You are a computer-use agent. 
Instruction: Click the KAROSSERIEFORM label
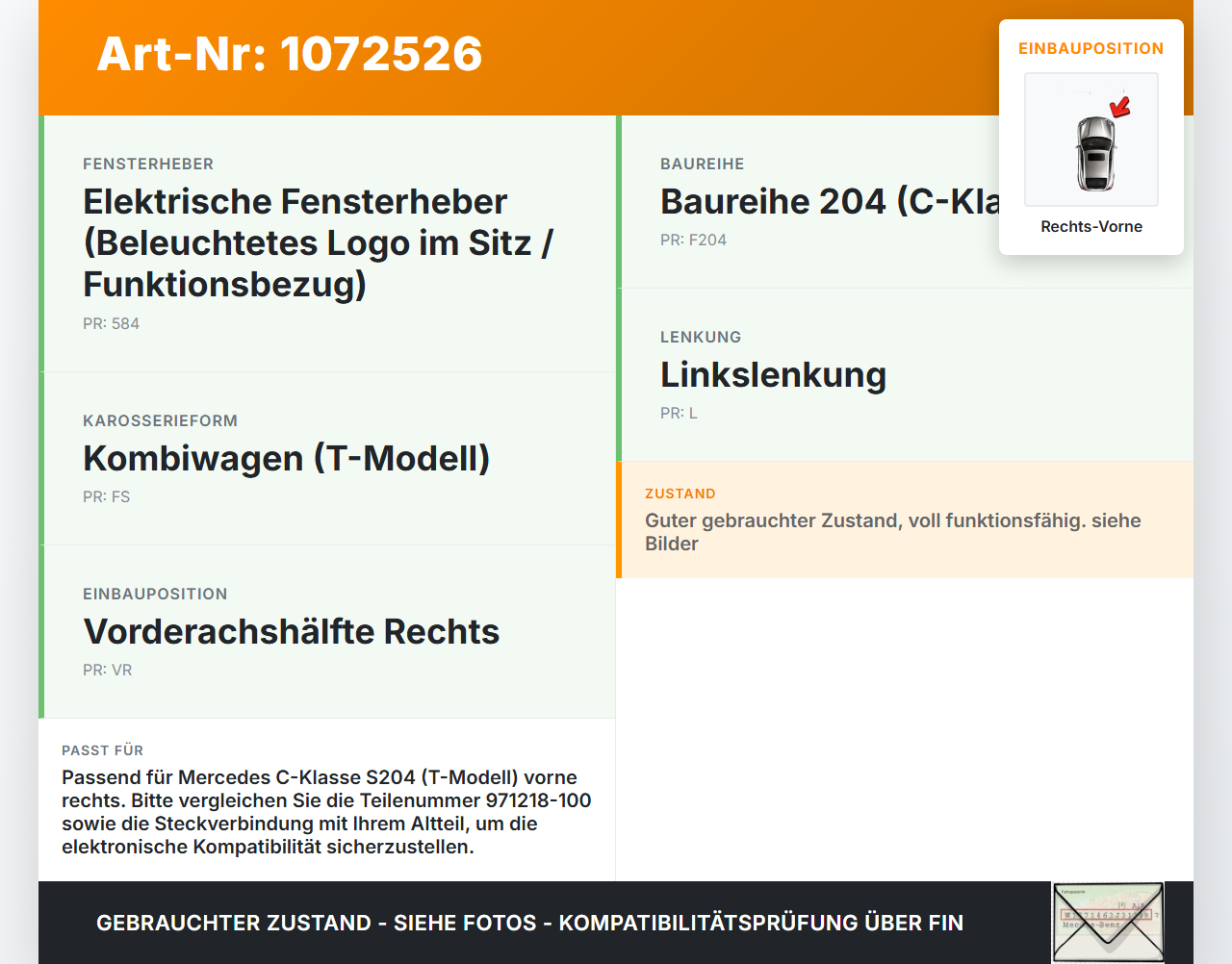160,420
